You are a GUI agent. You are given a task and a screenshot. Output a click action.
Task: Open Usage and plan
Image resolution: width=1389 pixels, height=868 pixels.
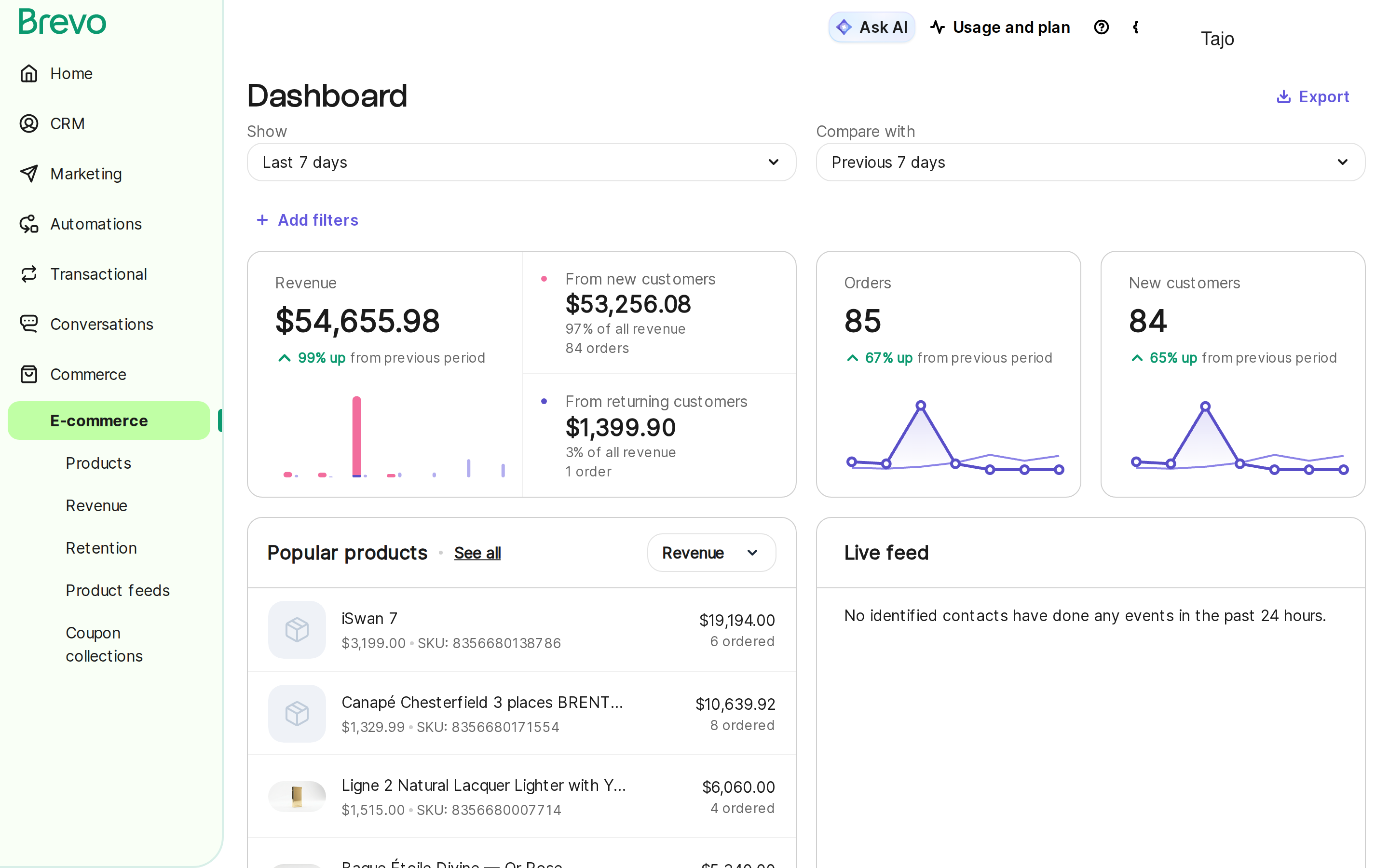pos(1000,27)
